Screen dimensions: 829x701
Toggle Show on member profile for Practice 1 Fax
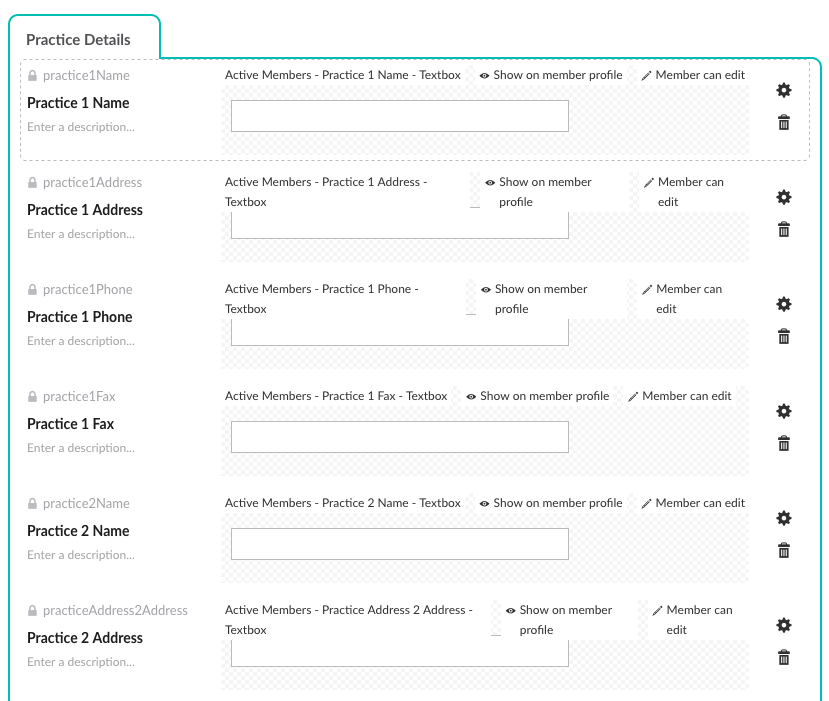click(x=537, y=396)
